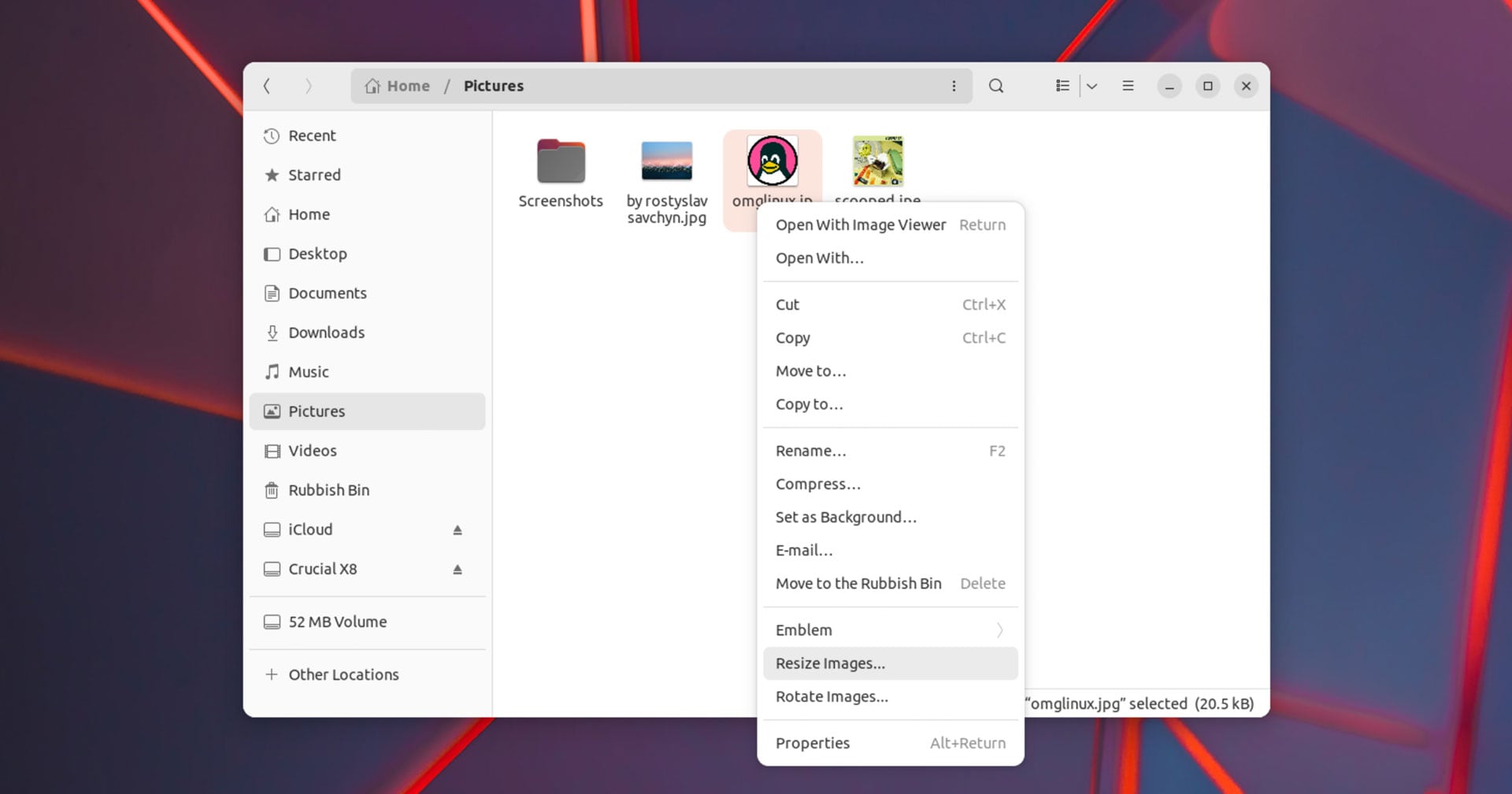1512x794 pixels.
Task: Expand the Emblem submenu
Action: pyautogui.click(x=890, y=629)
